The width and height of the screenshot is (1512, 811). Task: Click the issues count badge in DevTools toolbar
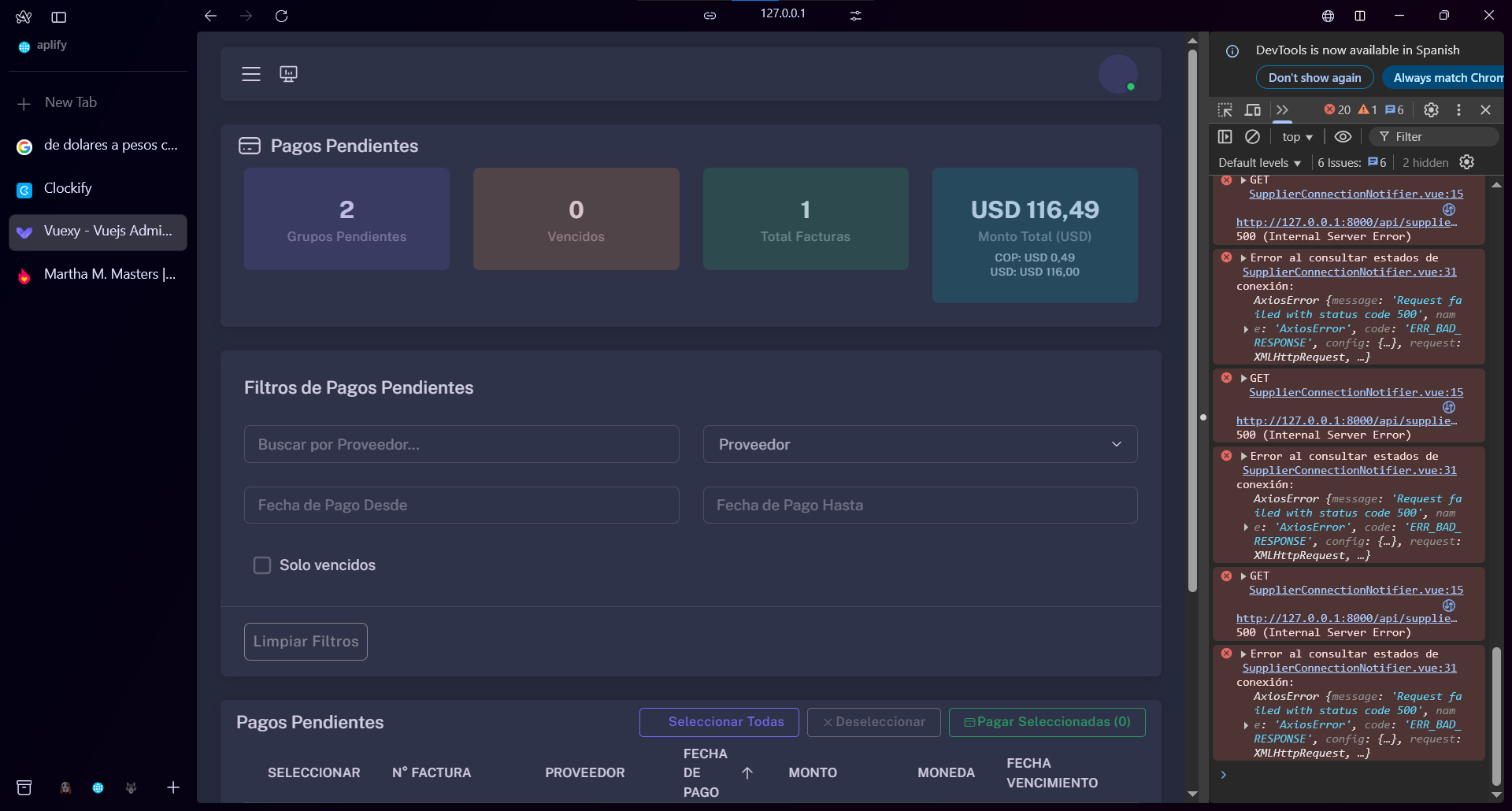(x=1395, y=110)
